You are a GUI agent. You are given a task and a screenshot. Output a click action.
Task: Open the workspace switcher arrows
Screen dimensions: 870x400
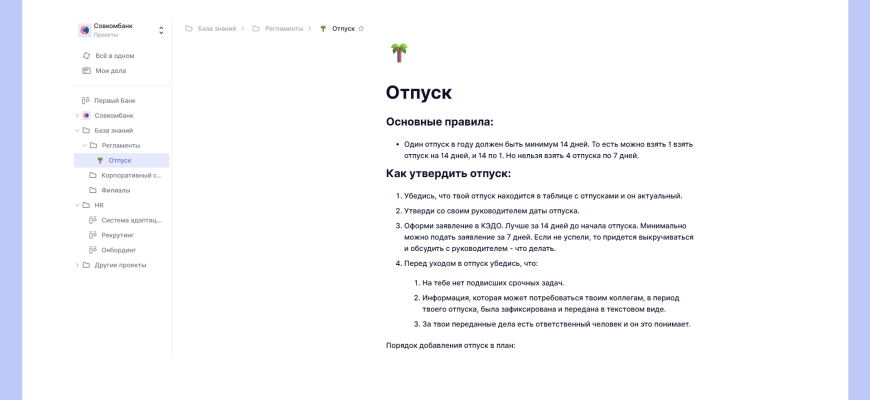pyautogui.click(x=161, y=30)
